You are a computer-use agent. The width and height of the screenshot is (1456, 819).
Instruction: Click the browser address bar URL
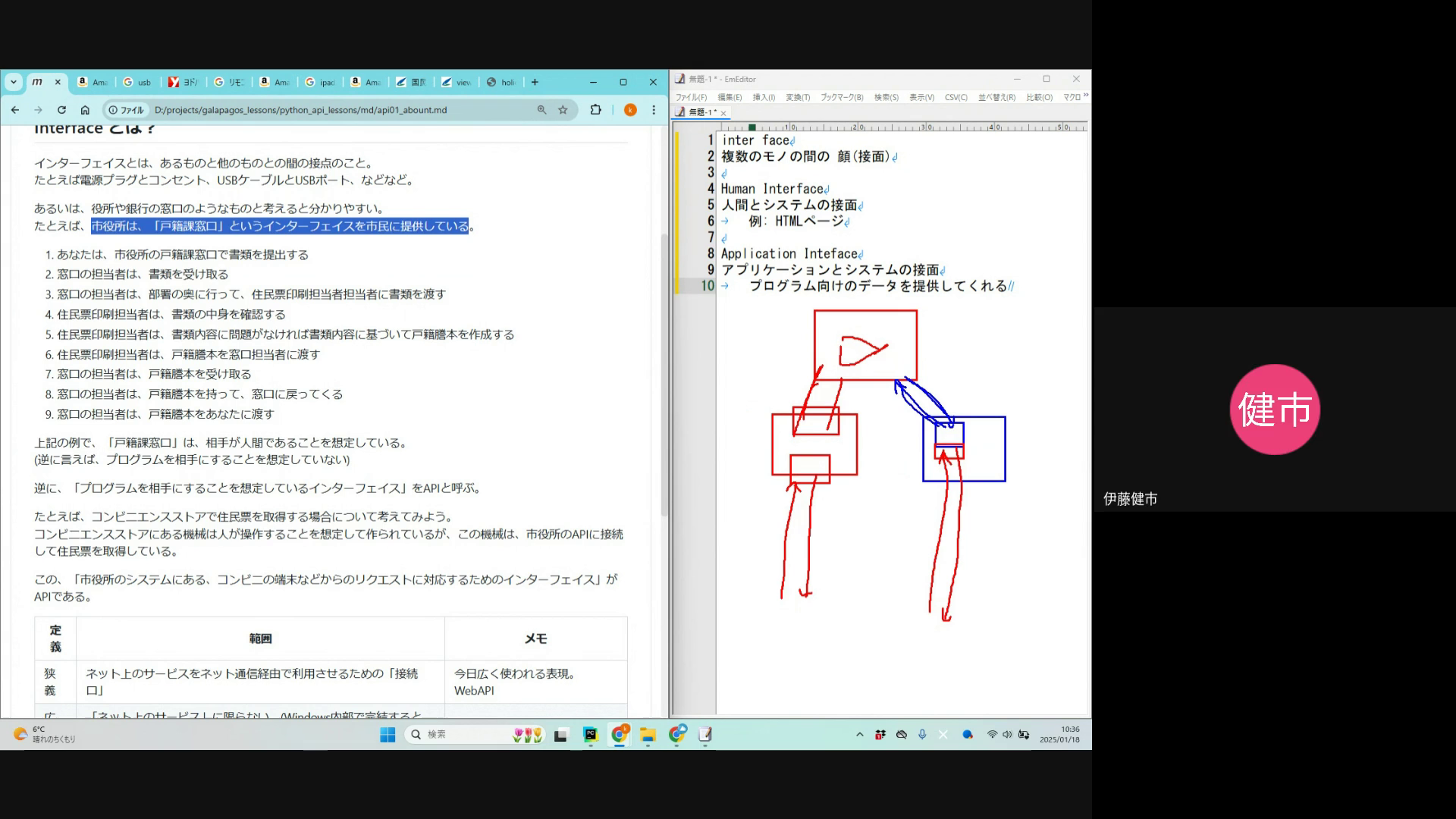300,110
